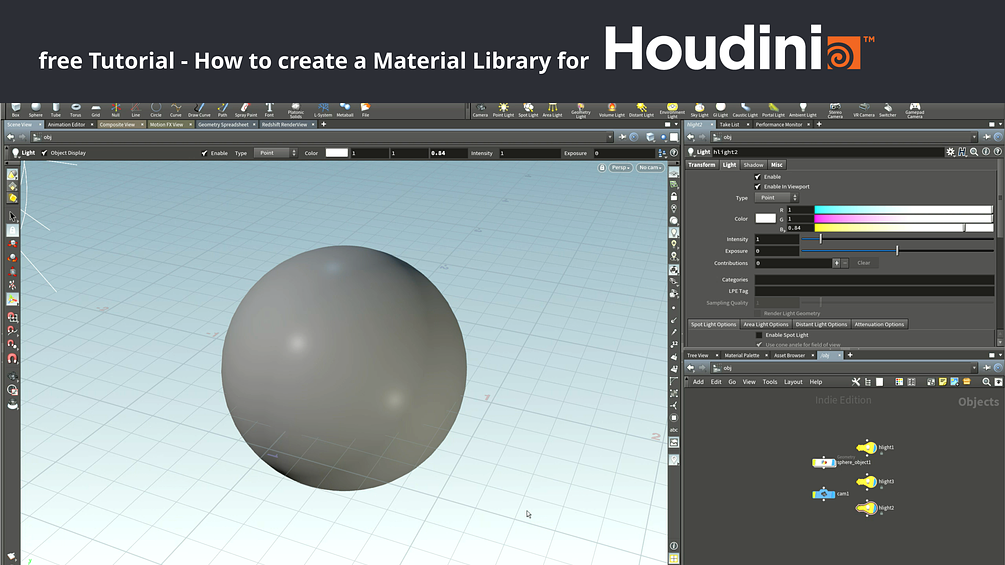Open the Transform parameter tab
This screenshot has height=565, width=1005.
click(701, 165)
